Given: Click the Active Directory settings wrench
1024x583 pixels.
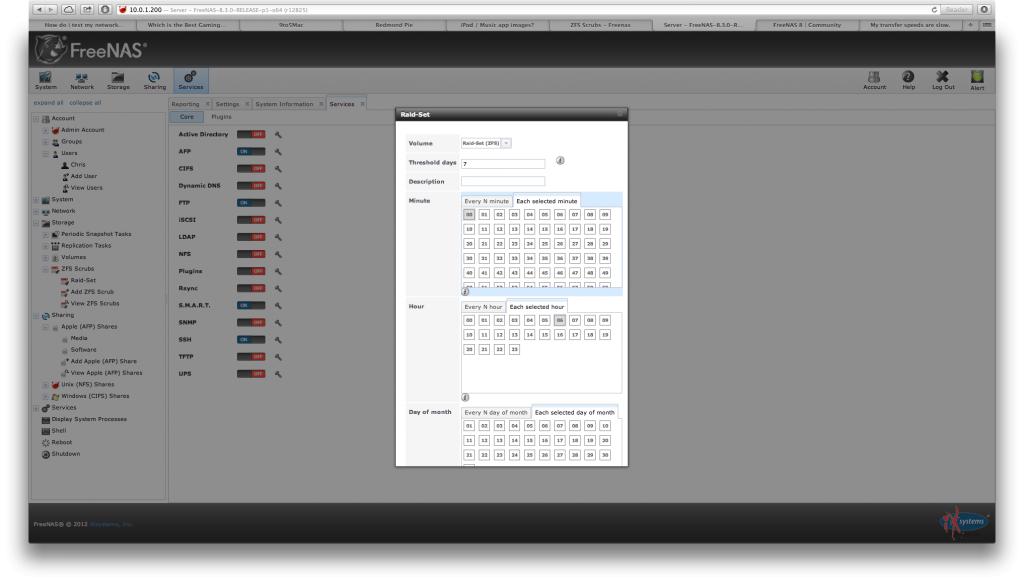Looking at the screenshot, I should (278, 134).
